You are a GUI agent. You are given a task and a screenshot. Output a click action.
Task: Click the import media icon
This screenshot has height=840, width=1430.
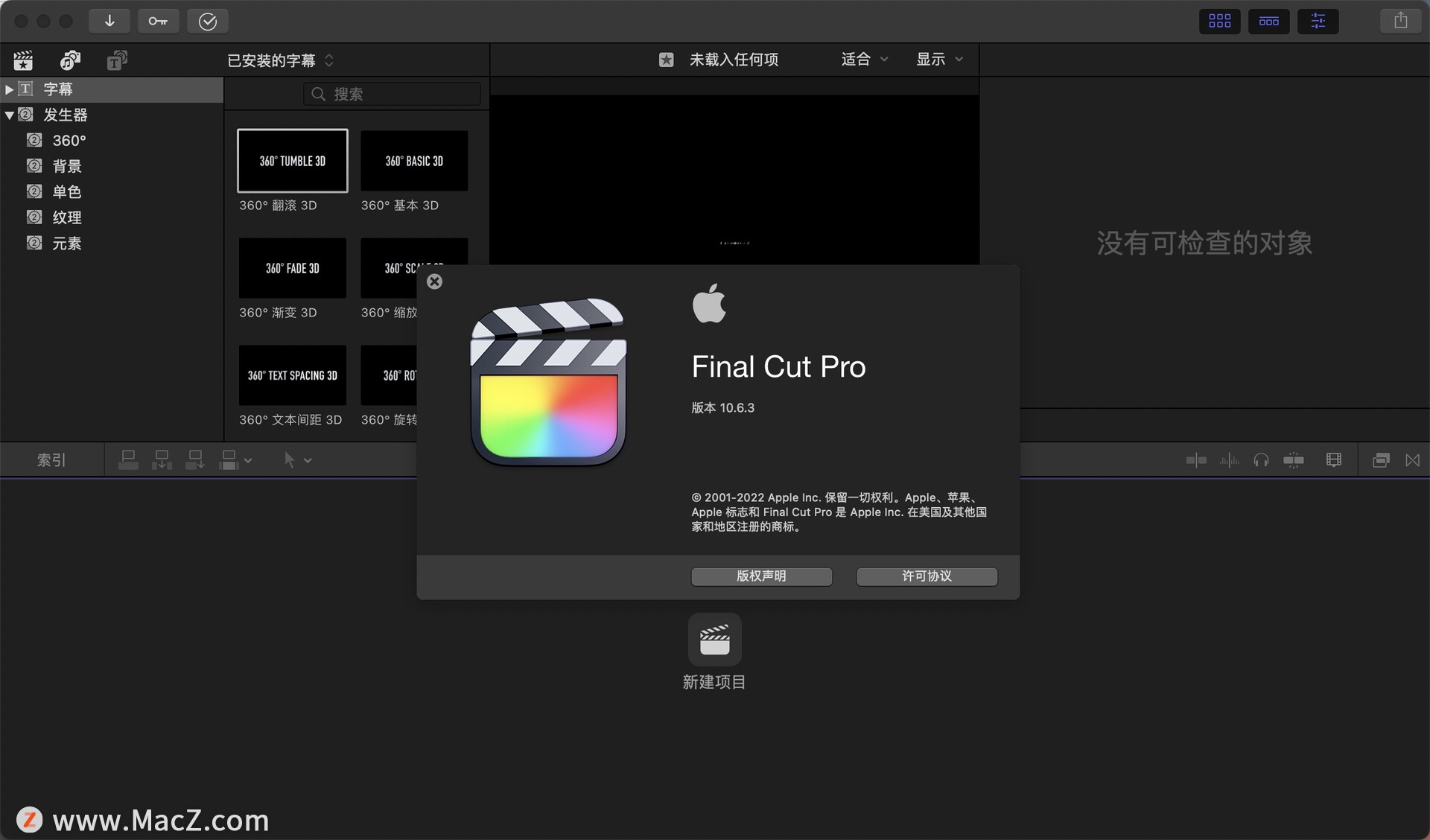108,20
